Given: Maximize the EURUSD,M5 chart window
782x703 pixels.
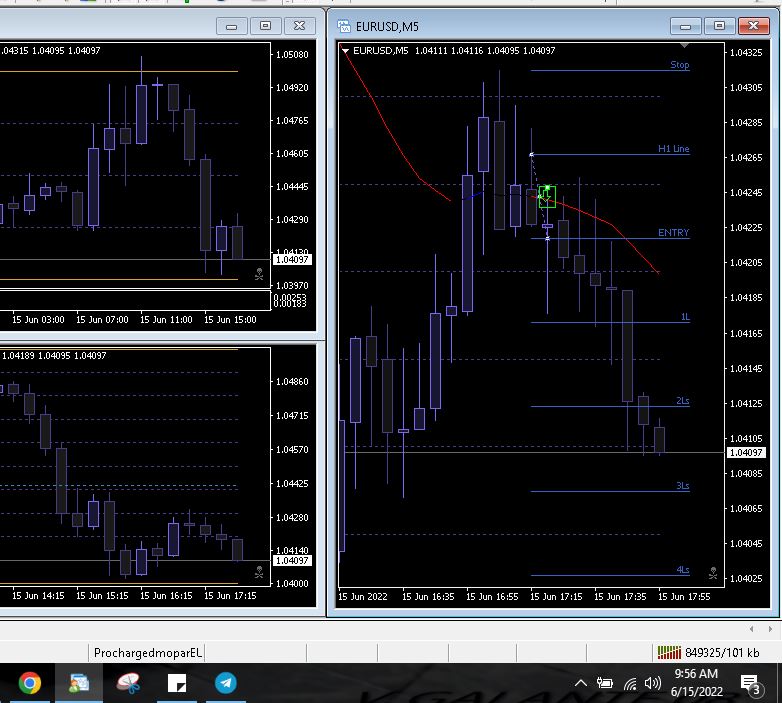Looking at the screenshot, I should click(718, 26).
